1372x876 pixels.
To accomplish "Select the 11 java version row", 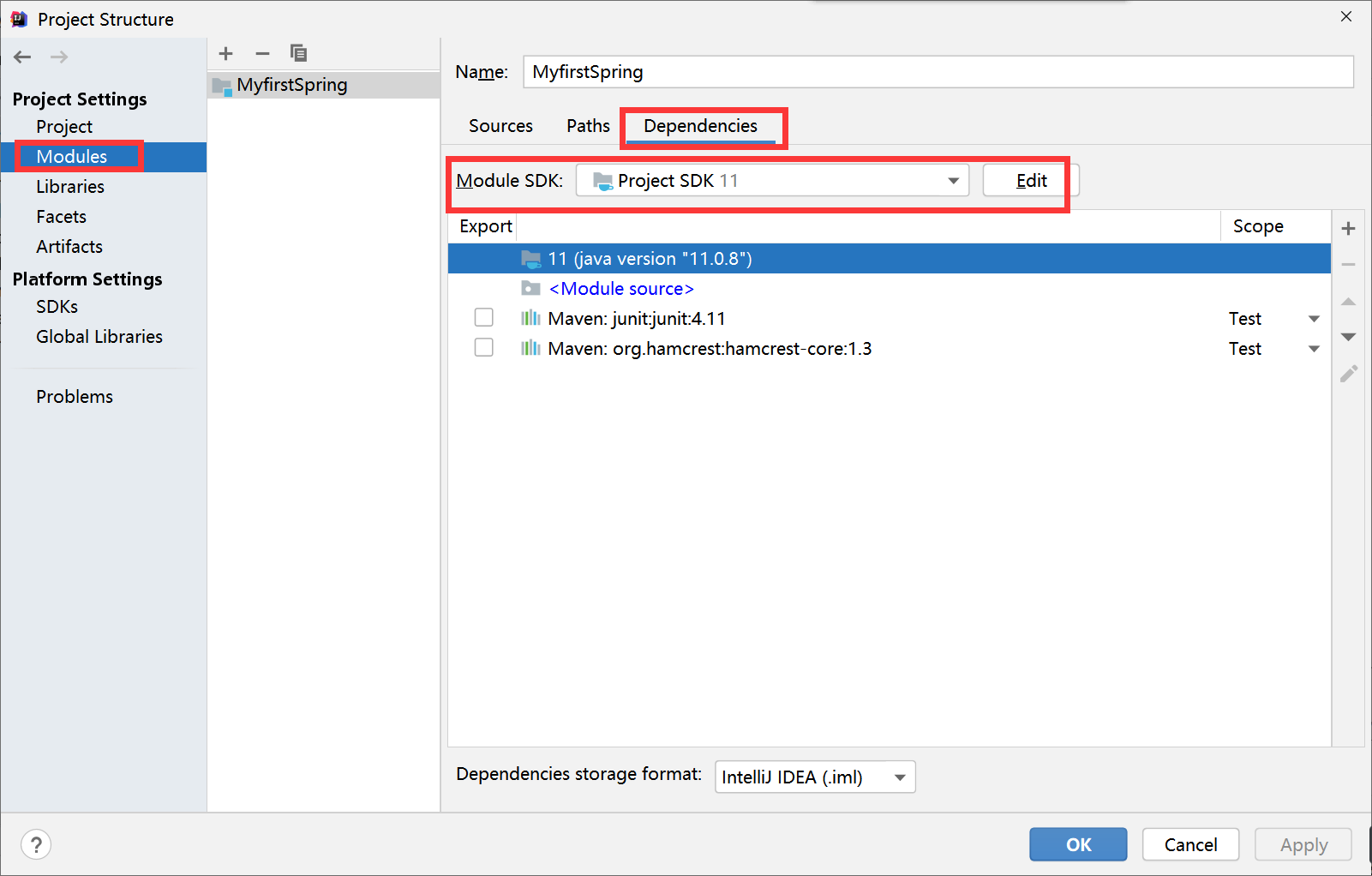I will coord(889,259).
